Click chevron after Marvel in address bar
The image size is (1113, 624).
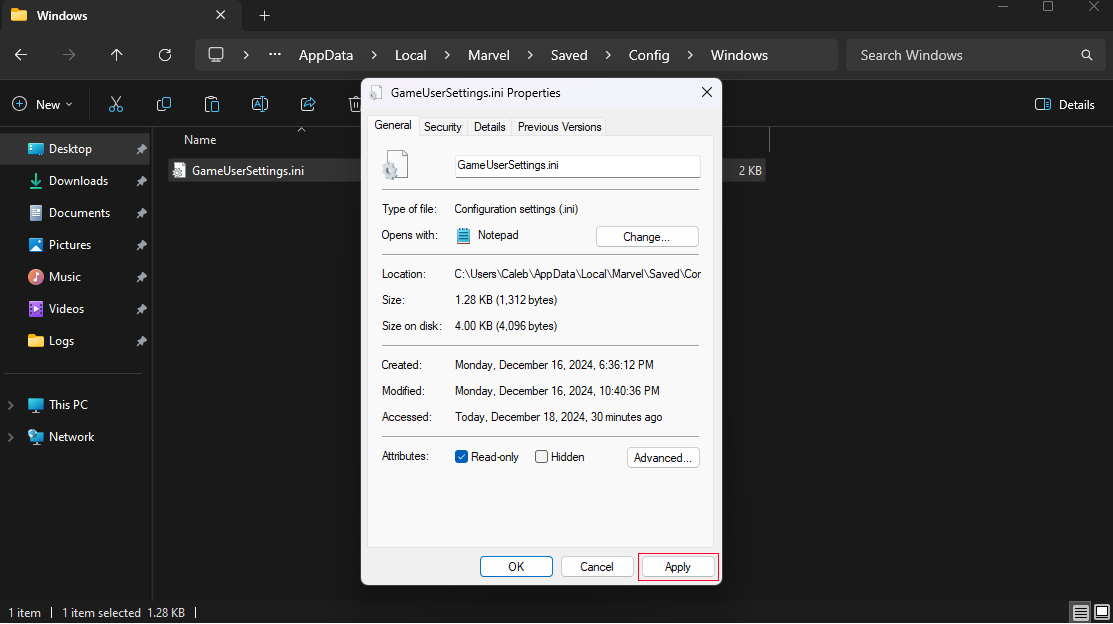530,55
